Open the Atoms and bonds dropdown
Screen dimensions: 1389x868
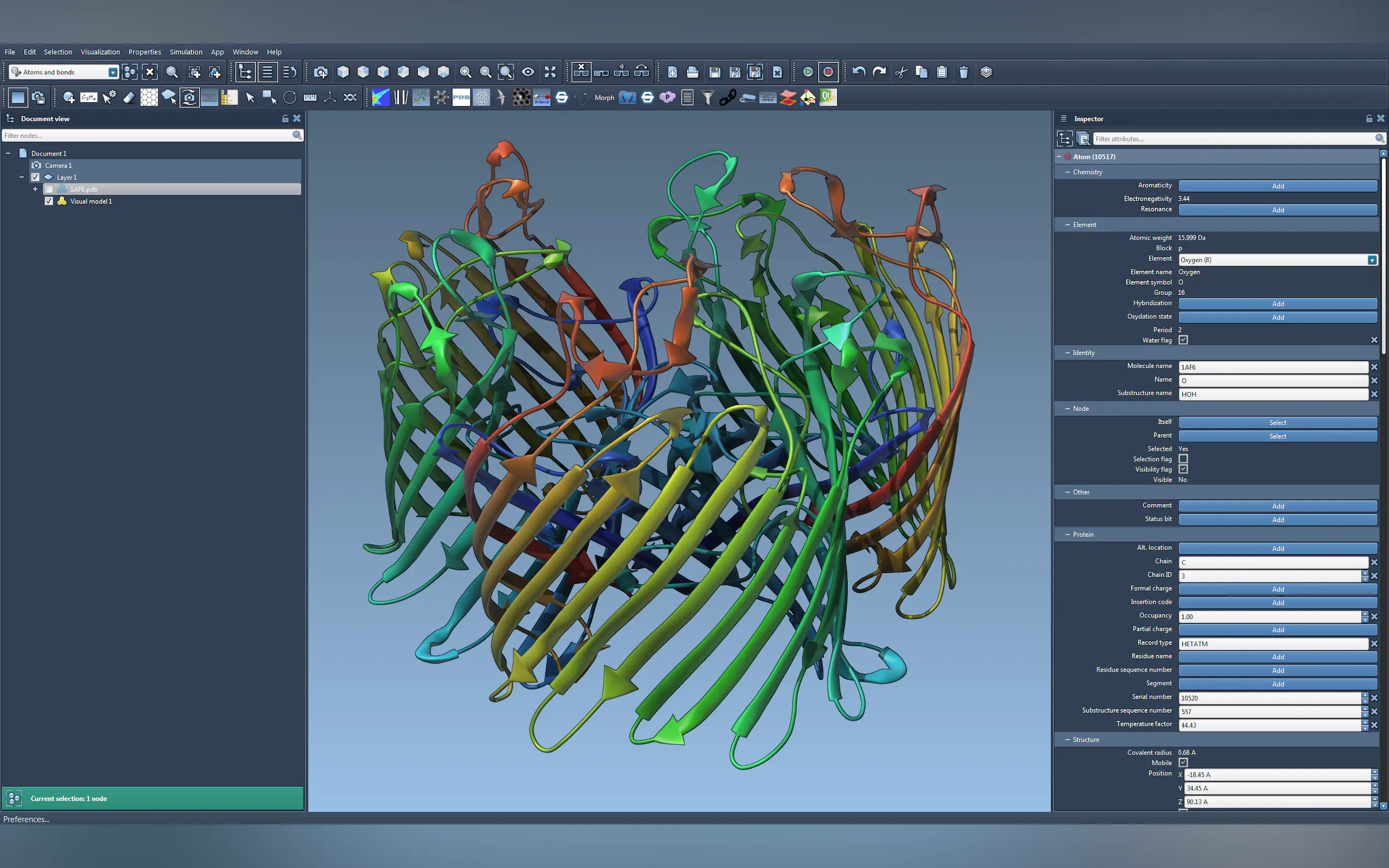113,72
